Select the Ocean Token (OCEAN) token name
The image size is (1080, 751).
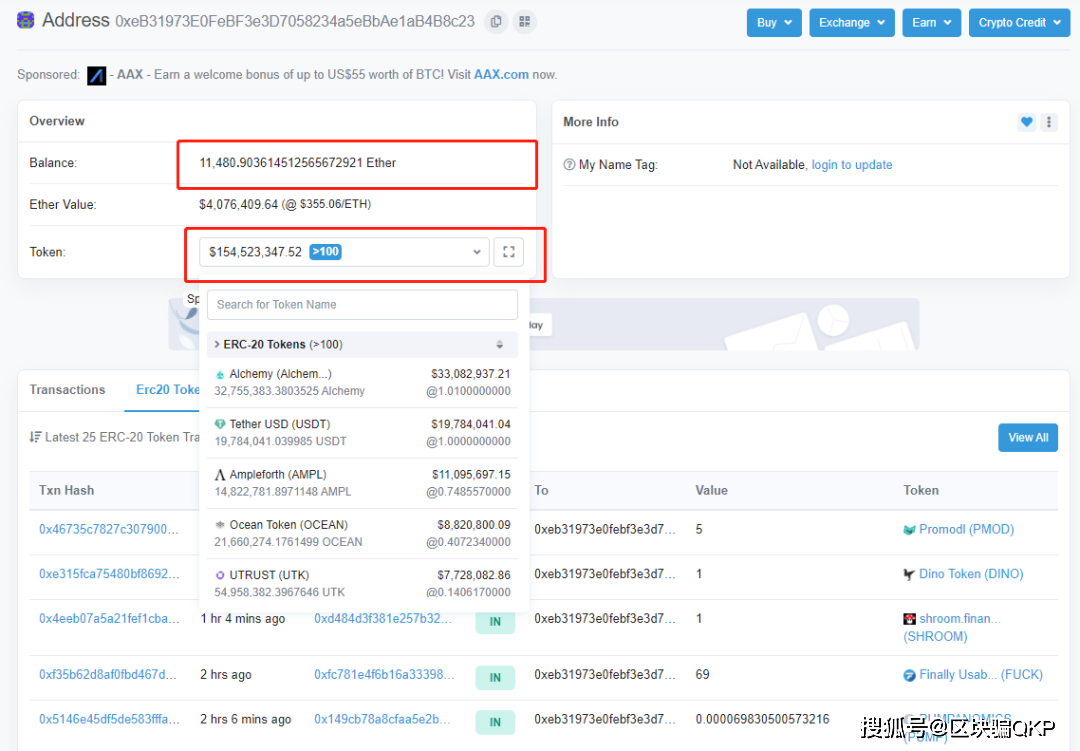point(289,525)
